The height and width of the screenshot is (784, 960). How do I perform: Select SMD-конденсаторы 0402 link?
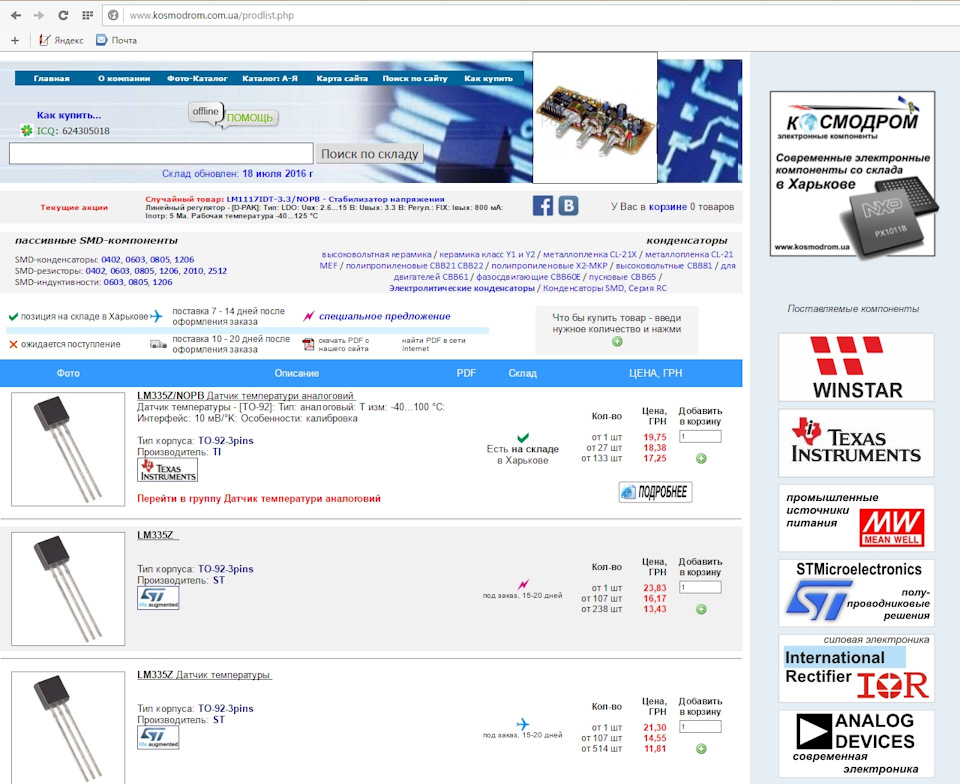click(111, 259)
